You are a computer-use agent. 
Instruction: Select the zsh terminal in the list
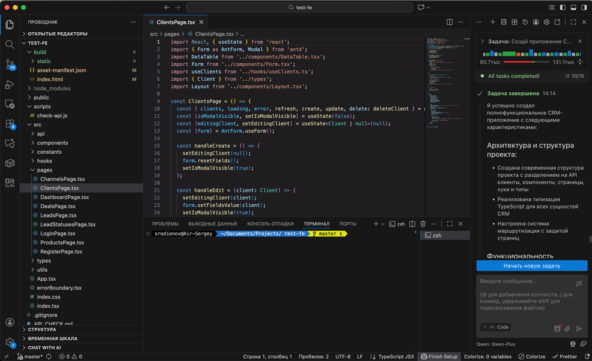[445, 235]
